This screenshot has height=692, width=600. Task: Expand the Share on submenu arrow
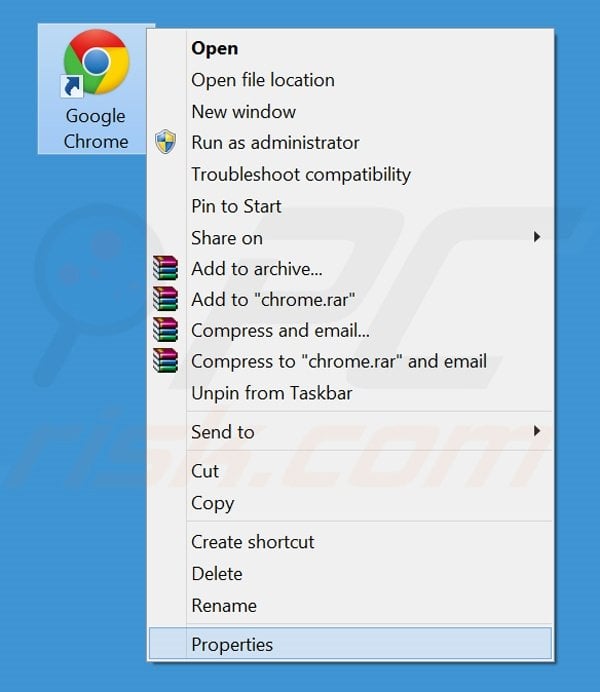point(537,237)
